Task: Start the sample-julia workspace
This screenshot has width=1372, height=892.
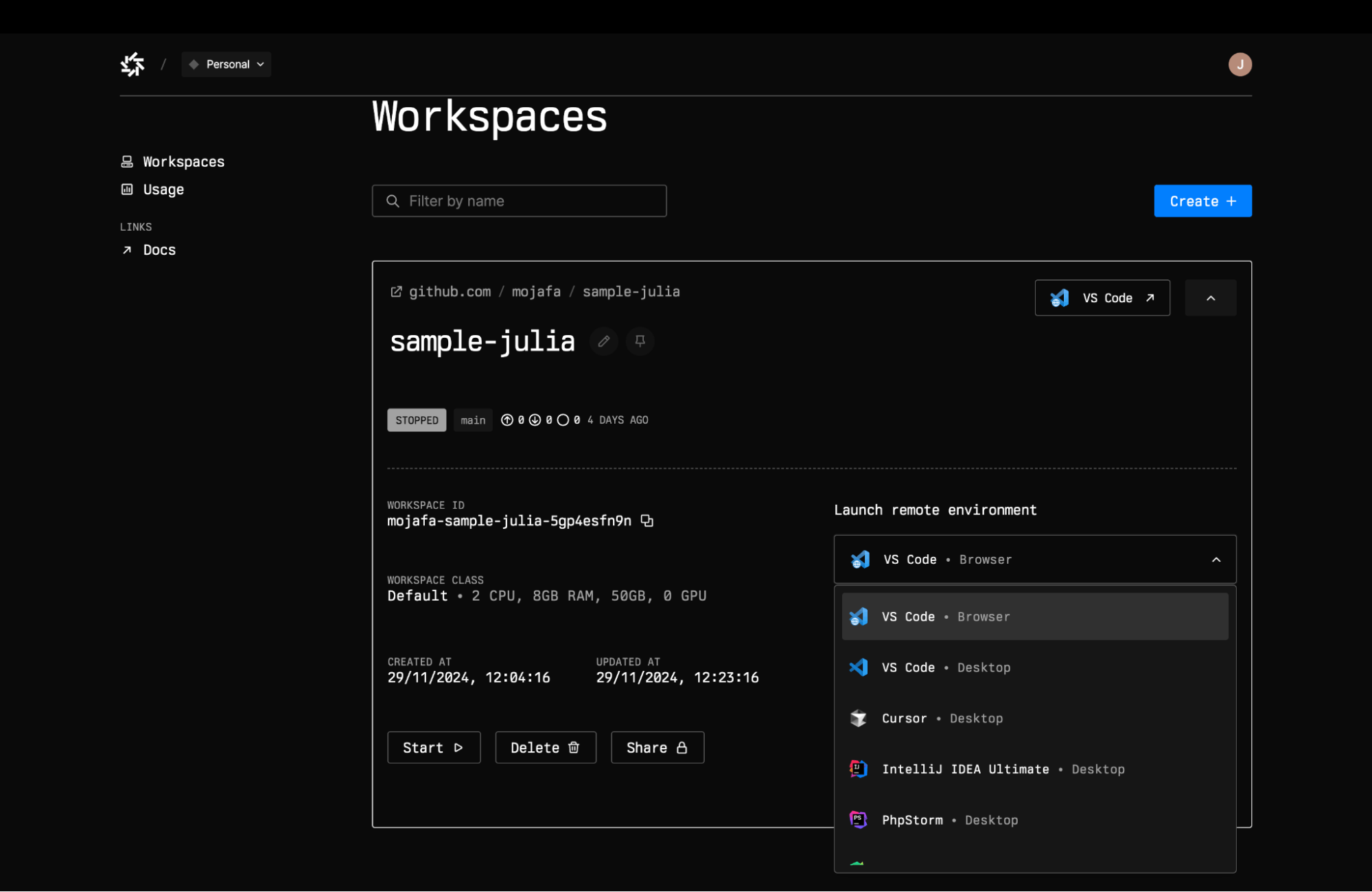Action: pos(434,748)
